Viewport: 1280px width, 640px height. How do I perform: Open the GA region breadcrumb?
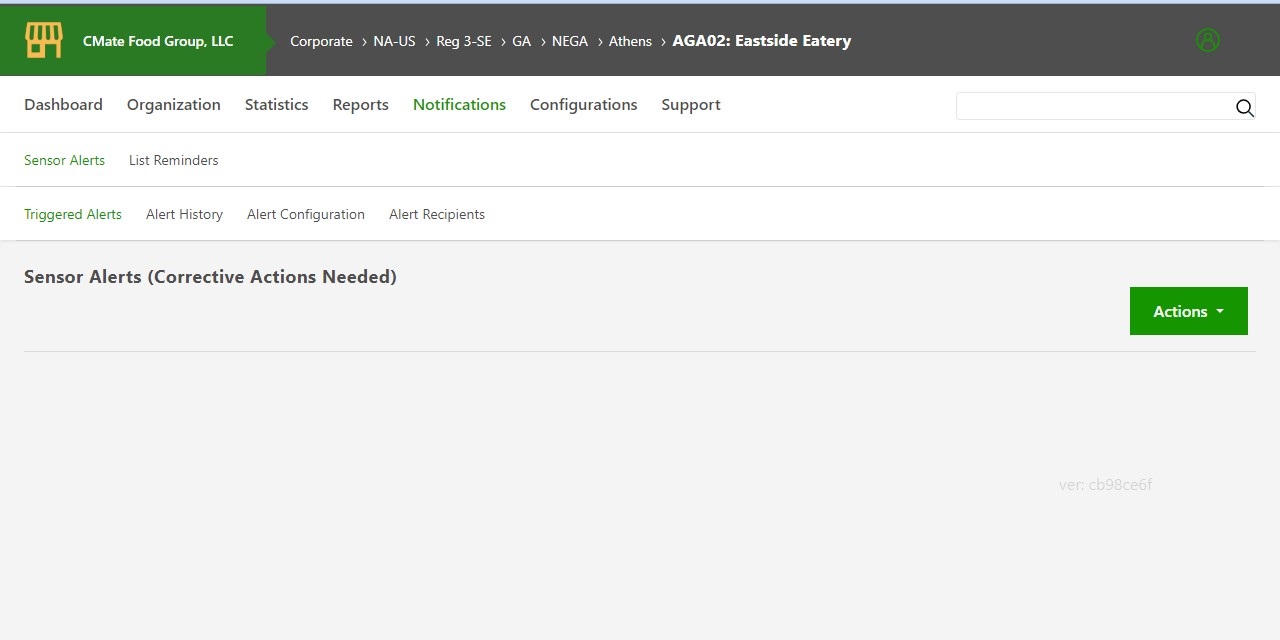point(521,41)
